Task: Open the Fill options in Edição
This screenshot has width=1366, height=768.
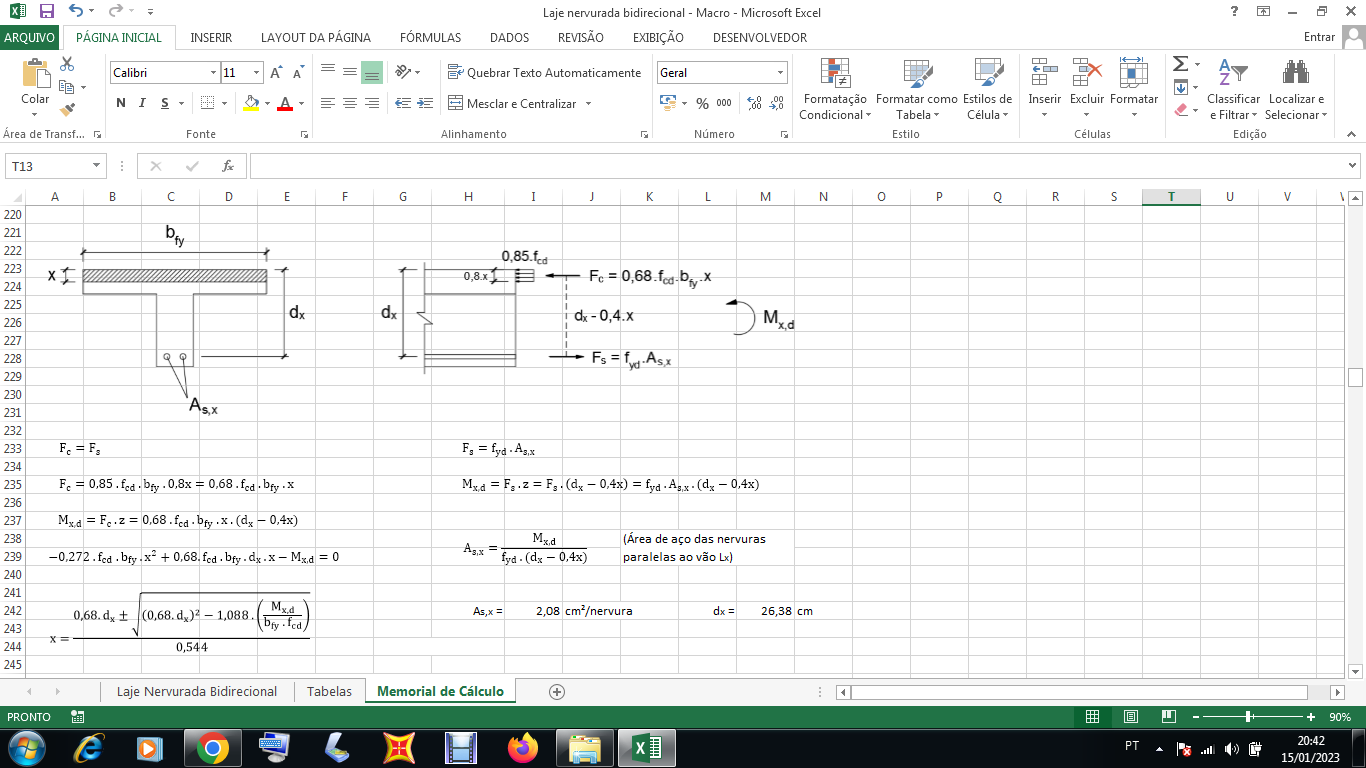Action: [1181, 87]
